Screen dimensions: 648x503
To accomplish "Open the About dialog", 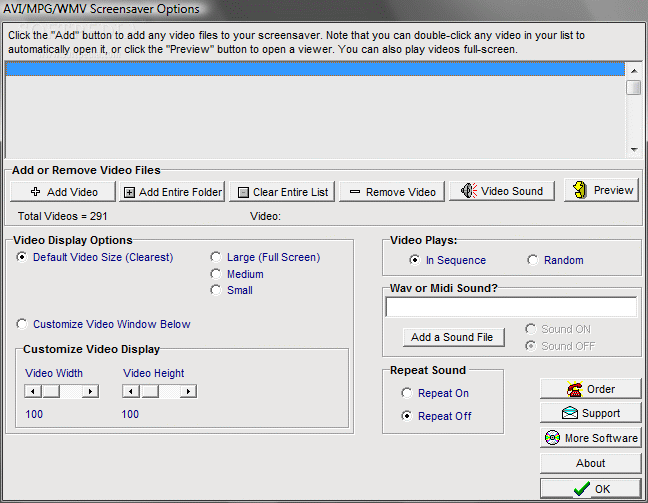I will point(591,463).
